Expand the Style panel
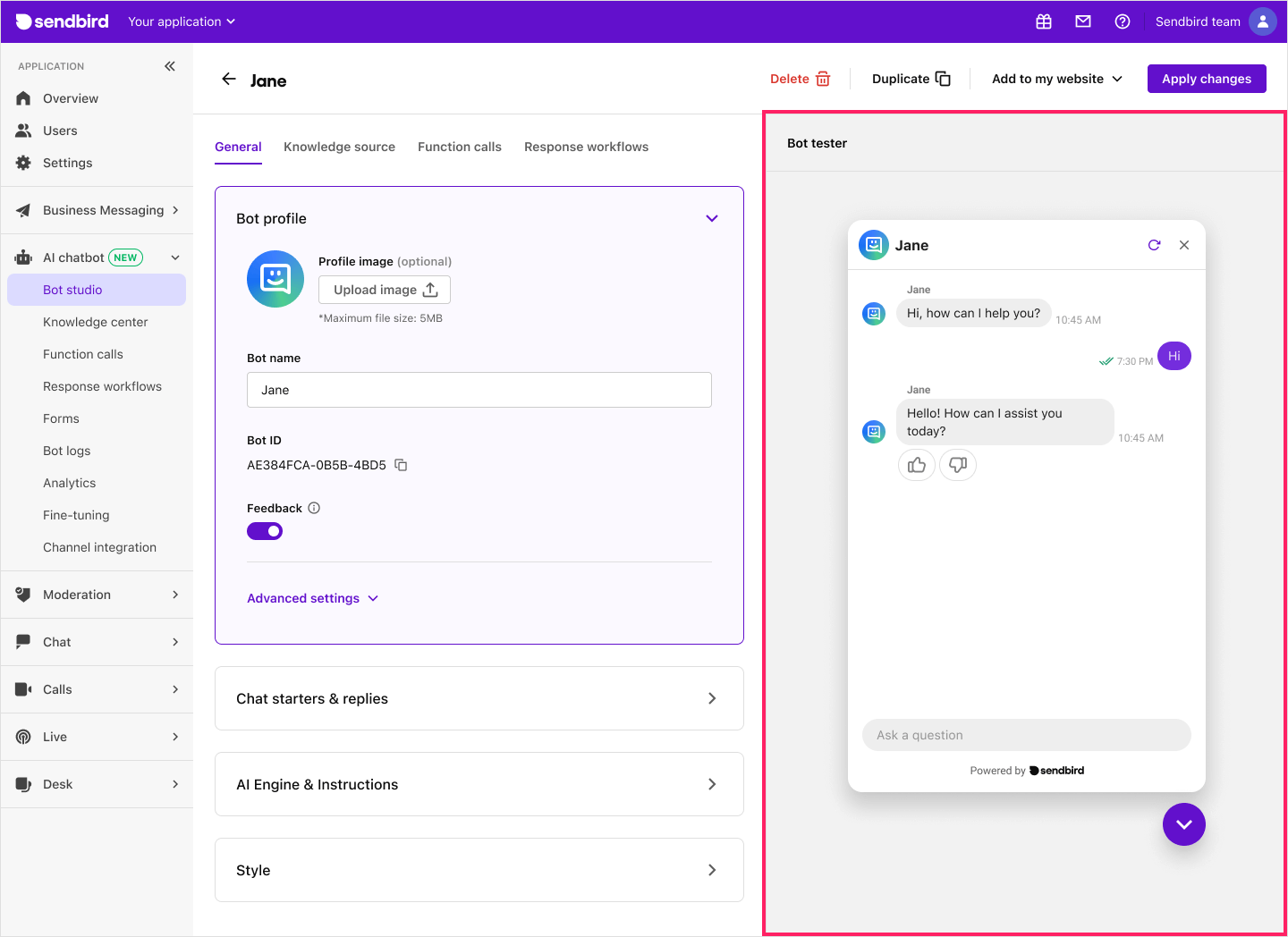 pyautogui.click(x=479, y=870)
